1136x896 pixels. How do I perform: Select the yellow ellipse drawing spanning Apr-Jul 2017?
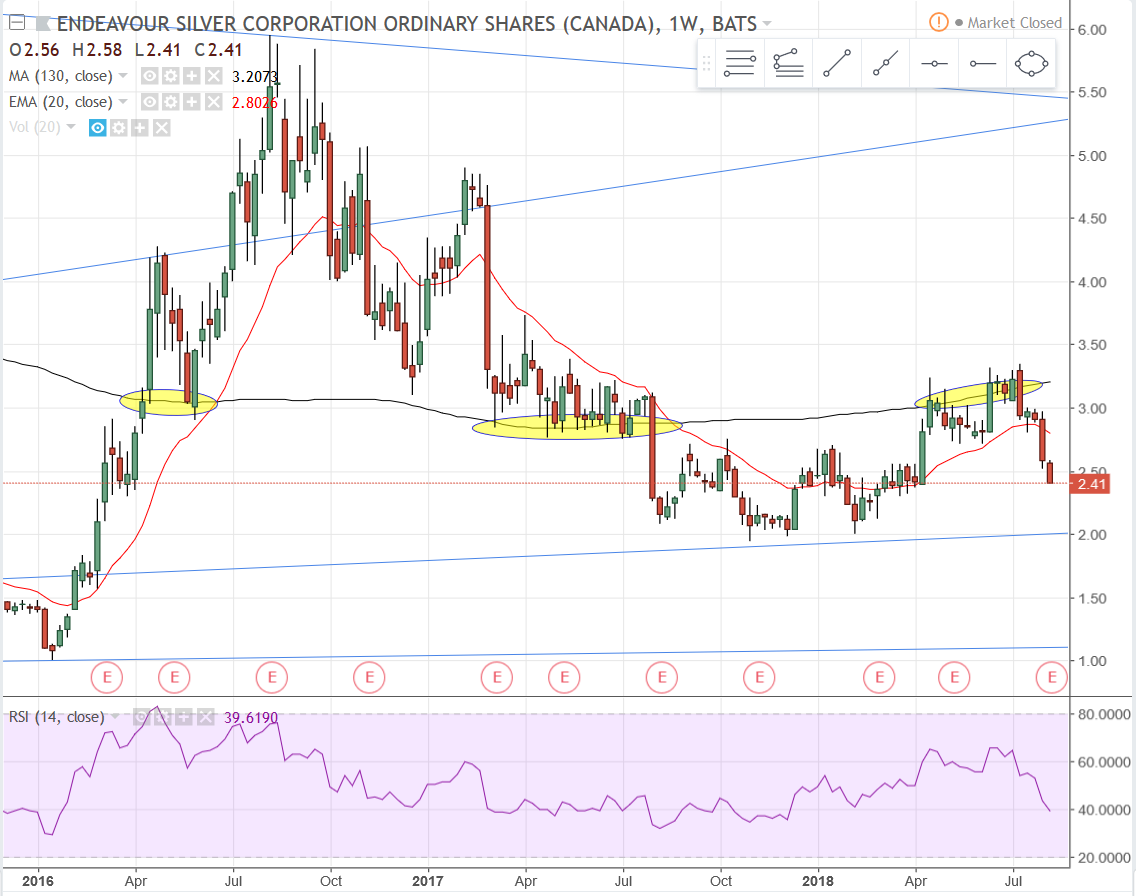pyautogui.click(x=577, y=427)
